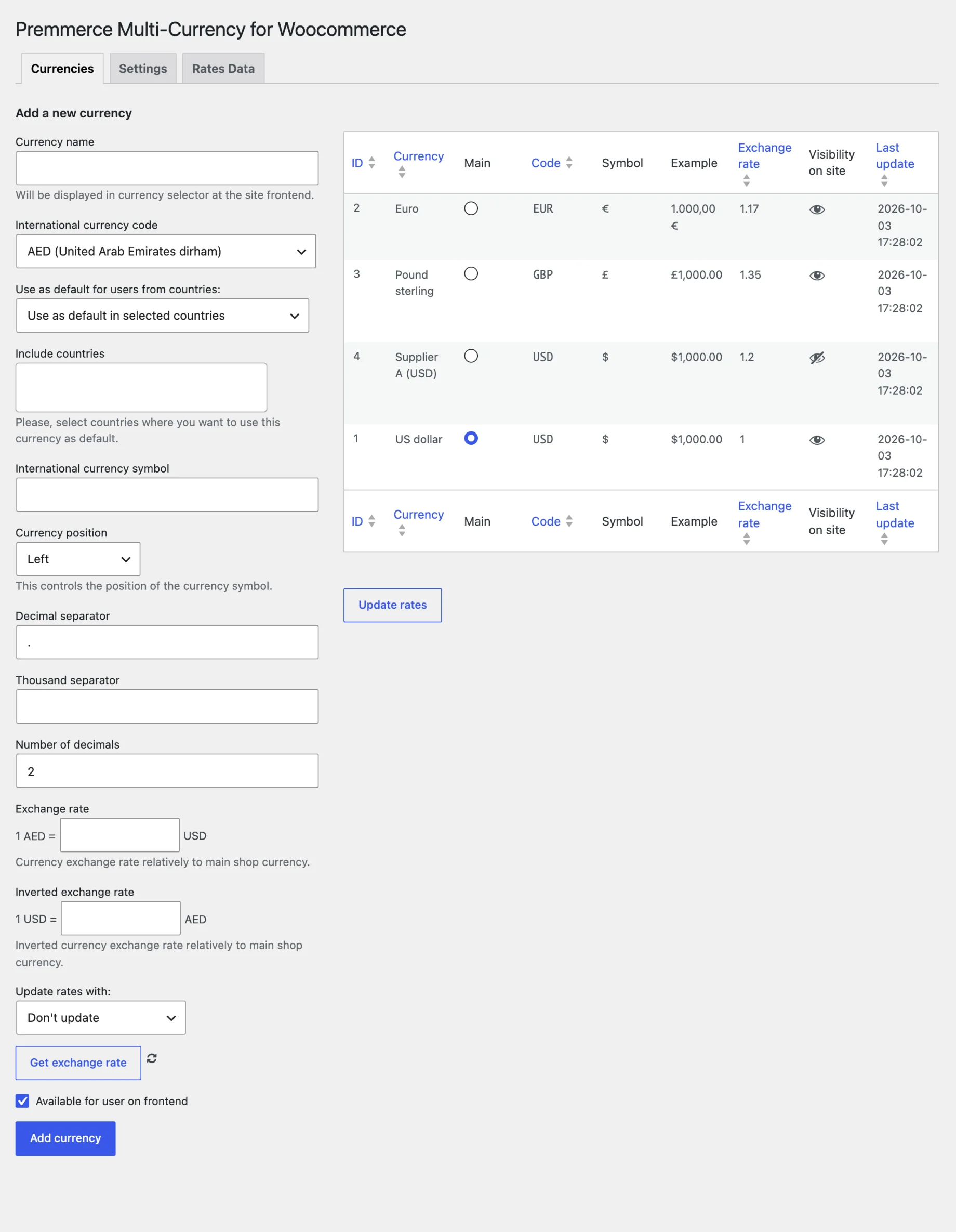Open Update rates with dropdown showing Don't update
Image resolution: width=956 pixels, height=1232 pixels.
[x=101, y=1018]
